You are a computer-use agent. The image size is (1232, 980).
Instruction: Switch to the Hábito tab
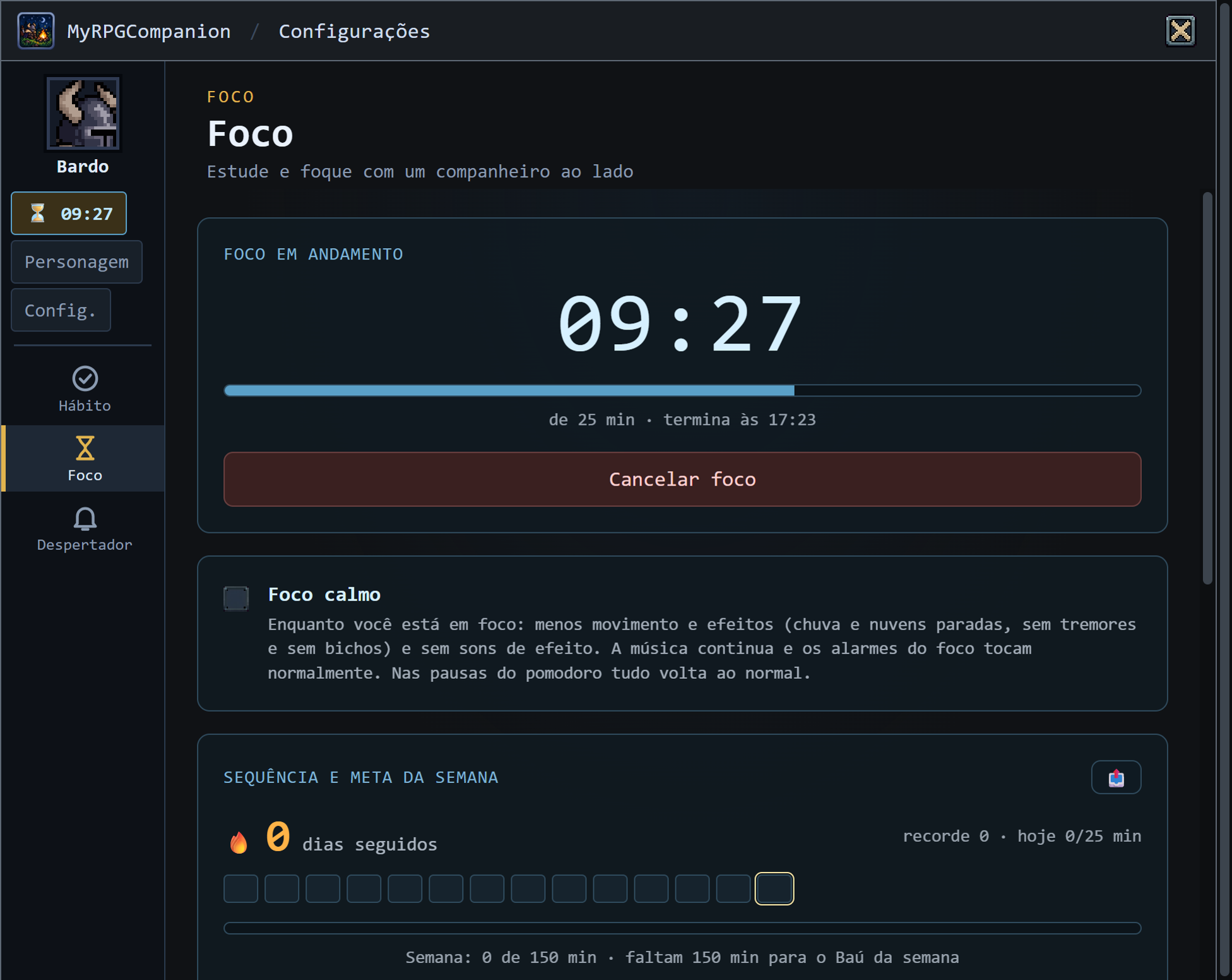(x=85, y=390)
